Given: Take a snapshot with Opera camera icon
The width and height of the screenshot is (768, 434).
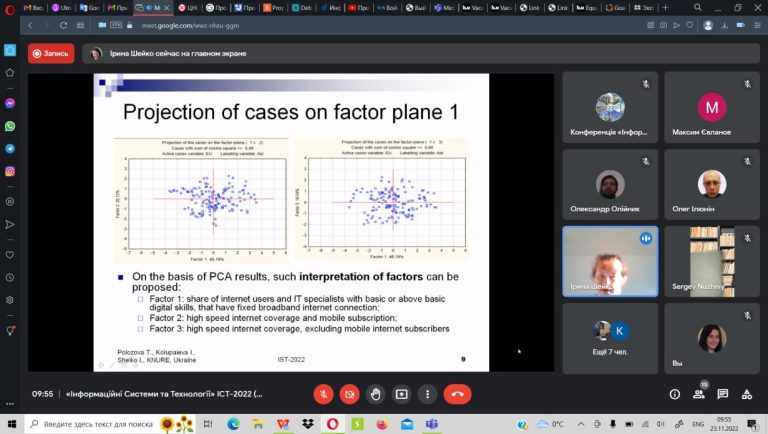Looking at the screenshot, I should (663, 25).
